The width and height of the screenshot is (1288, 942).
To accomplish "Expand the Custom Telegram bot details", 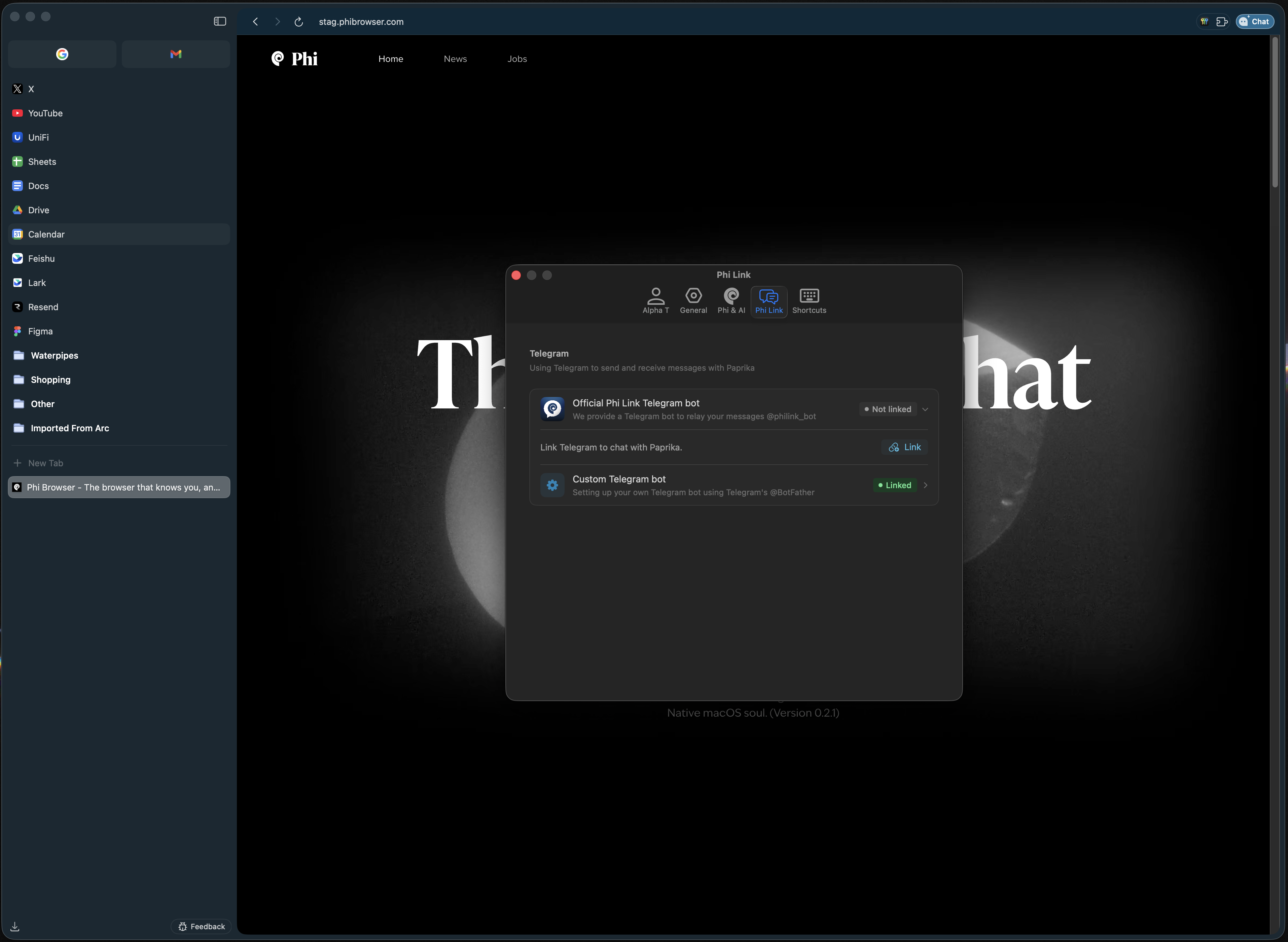I will pyautogui.click(x=925, y=485).
